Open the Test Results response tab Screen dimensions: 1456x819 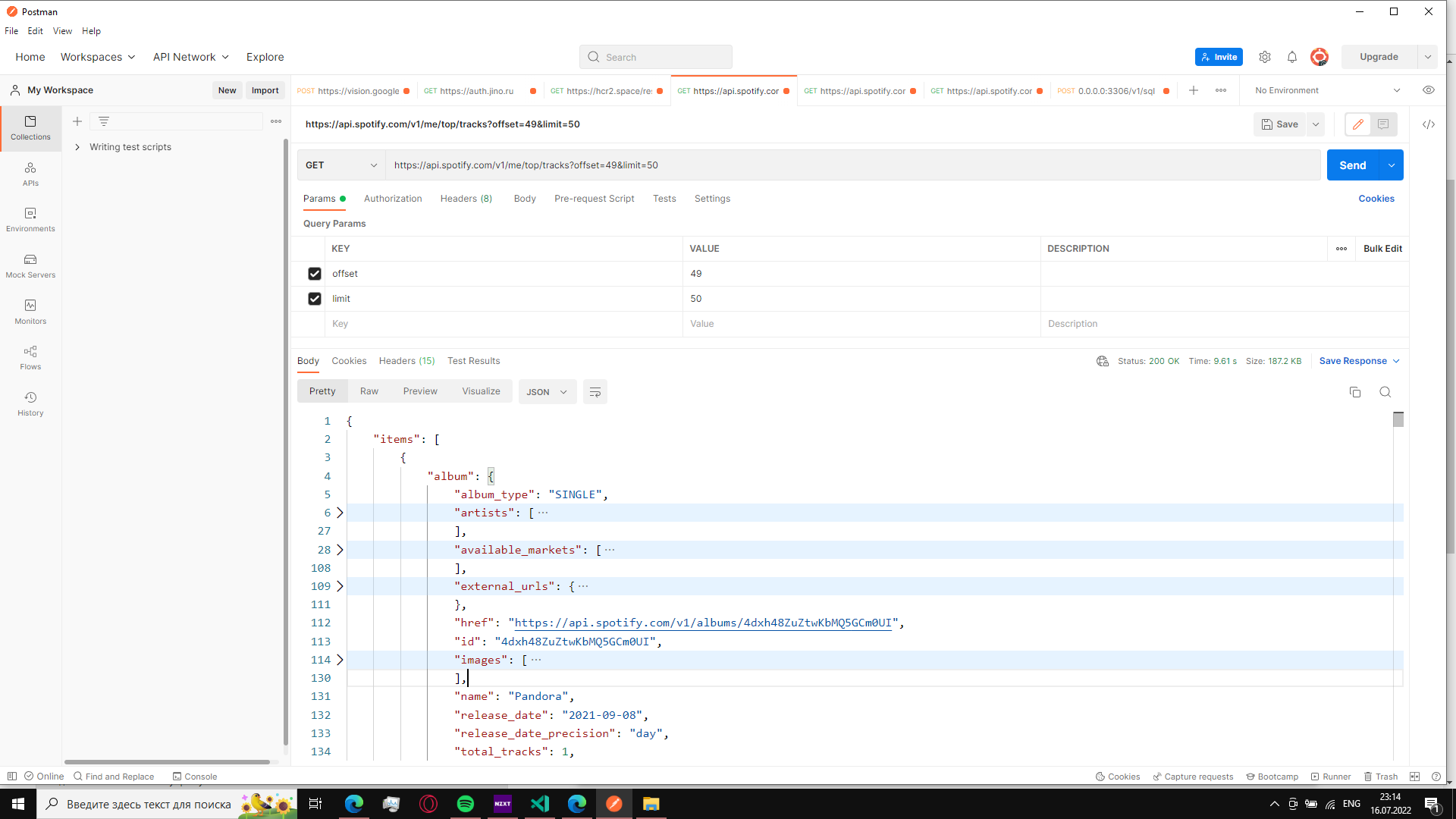tap(473, 361)
